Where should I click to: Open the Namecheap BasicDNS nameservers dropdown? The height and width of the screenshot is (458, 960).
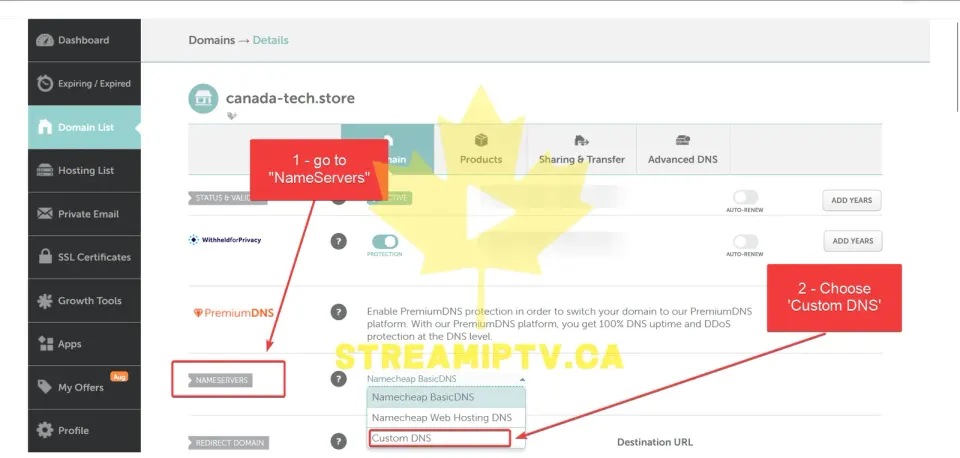(446, 379)
